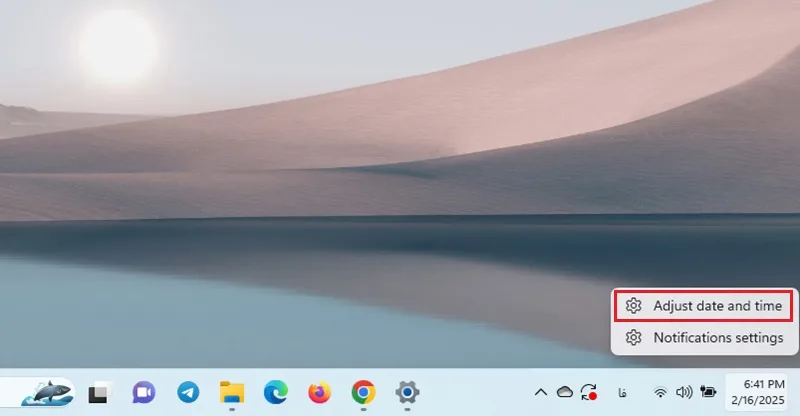Viewport: 800px width, 416px height.
Task: Check the battery status icon
Action: click(x=708, y=392)
